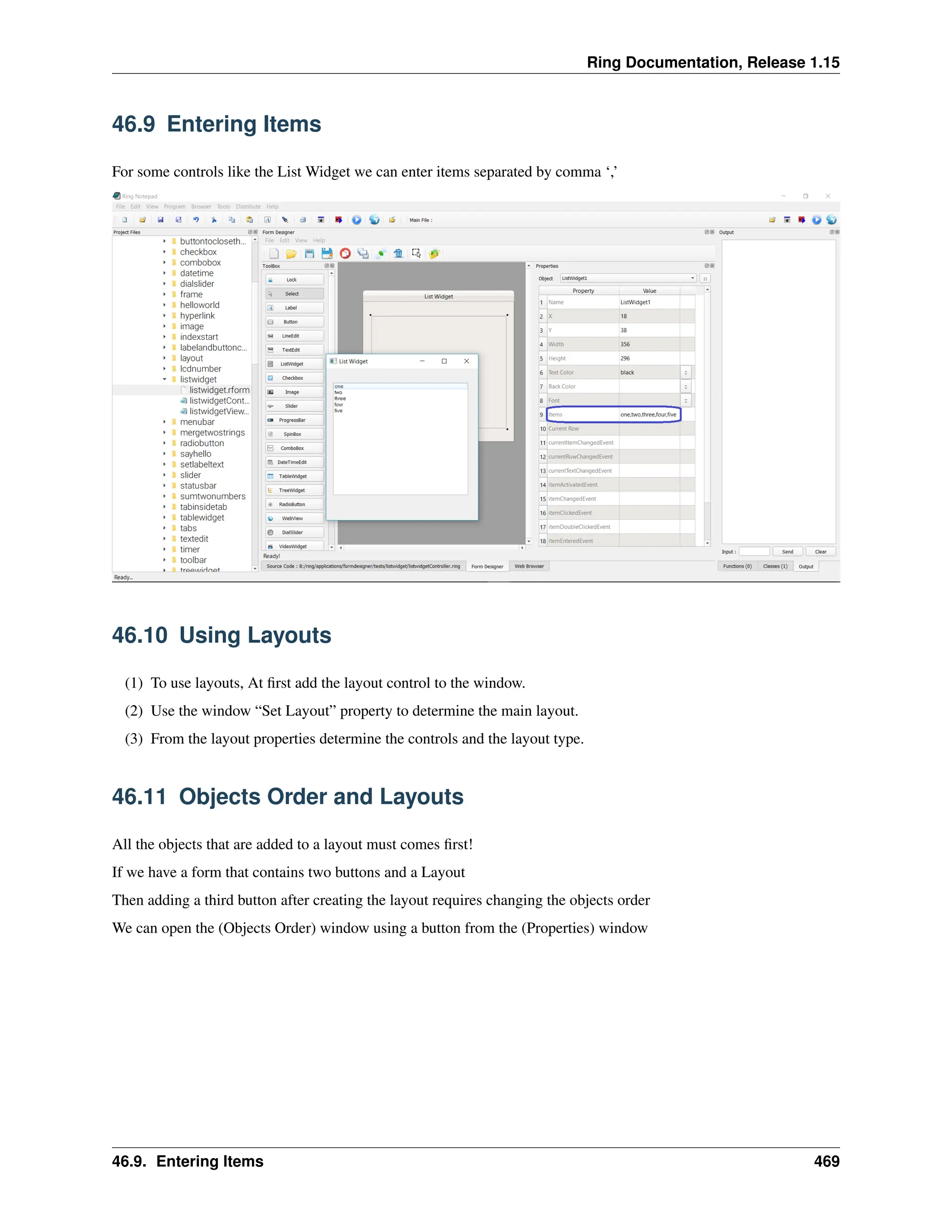Click the Open folder icon in Form Designer toolbar
Image resolution: width=952 pixels, height=1232 pixels.
tap(291, 253)
